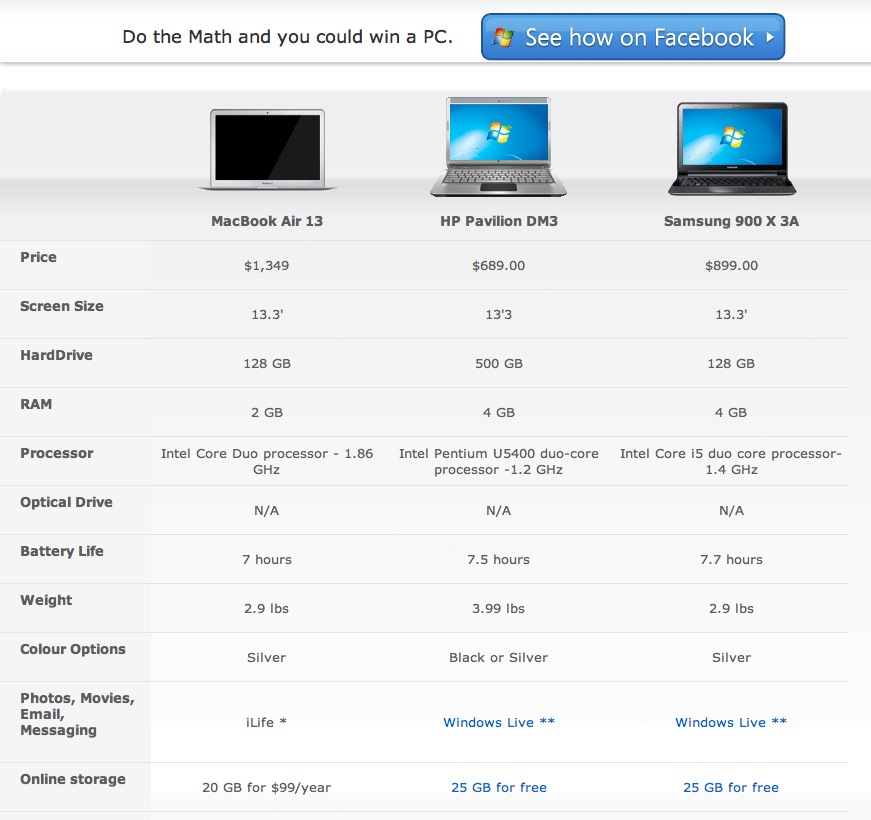The width and height of the screenshot is (871, 820).
Task: Click the HP Pavilion DM3 heading
Action: click(x=499, y=221)
